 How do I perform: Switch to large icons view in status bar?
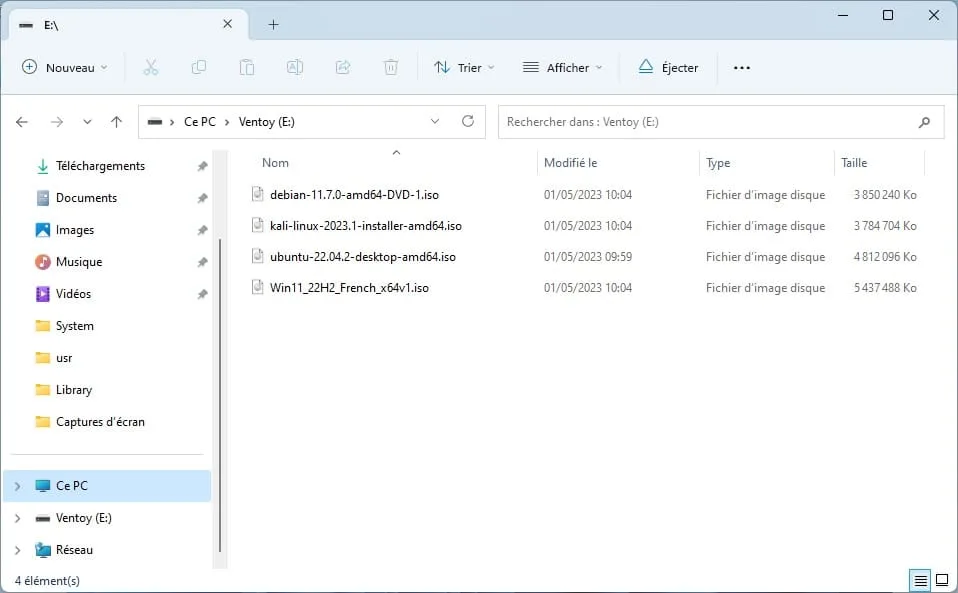point(942,580)
